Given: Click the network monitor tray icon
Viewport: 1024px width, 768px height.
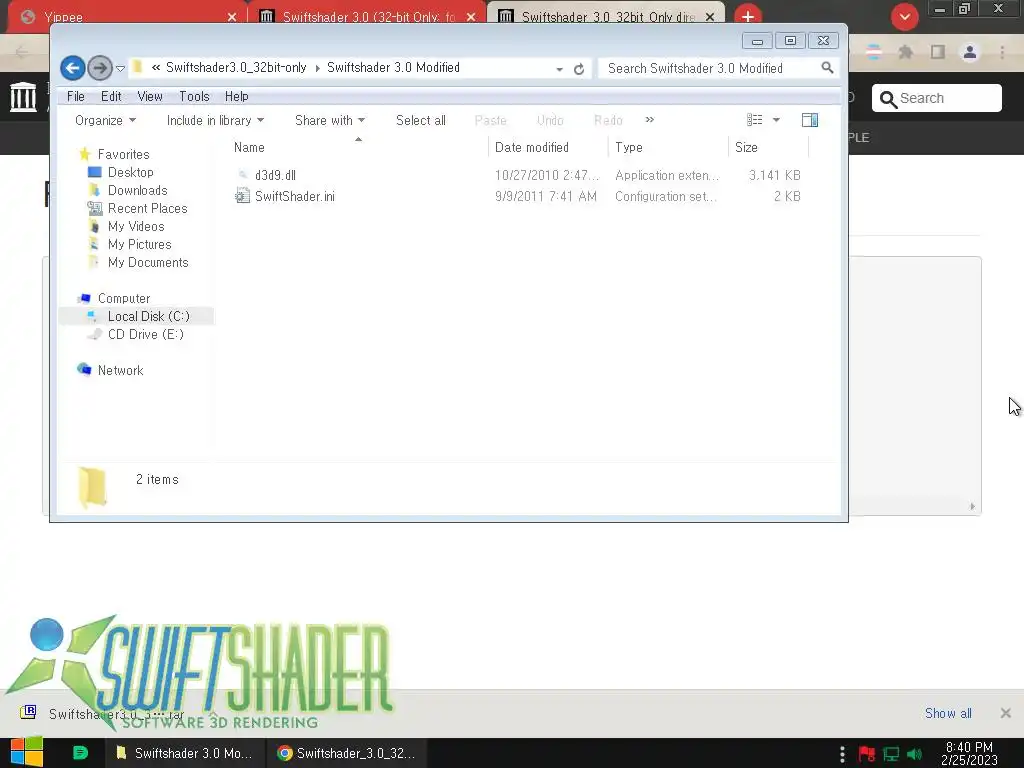Looking at the screenshot, I should pos(891,754).
